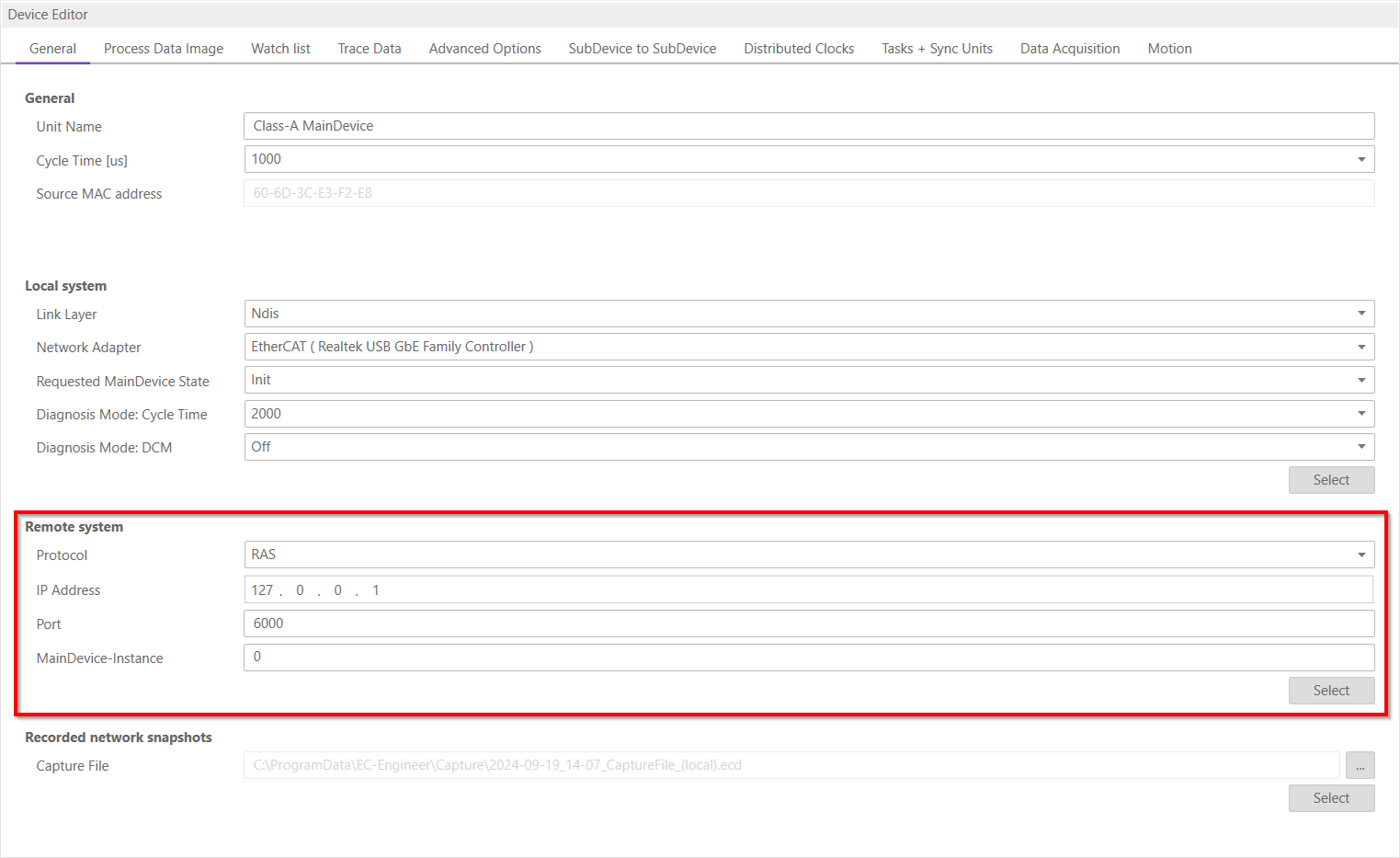Switch to the Process Data Image tab
Image resolution: width=1400 pixels, height=858 pixels.
[x=164, y=49]
